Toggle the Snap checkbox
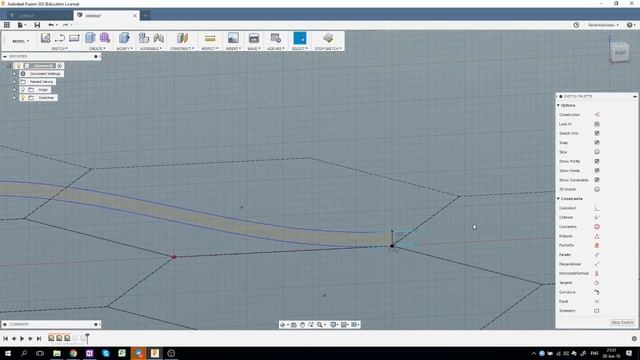 (597, 142)
